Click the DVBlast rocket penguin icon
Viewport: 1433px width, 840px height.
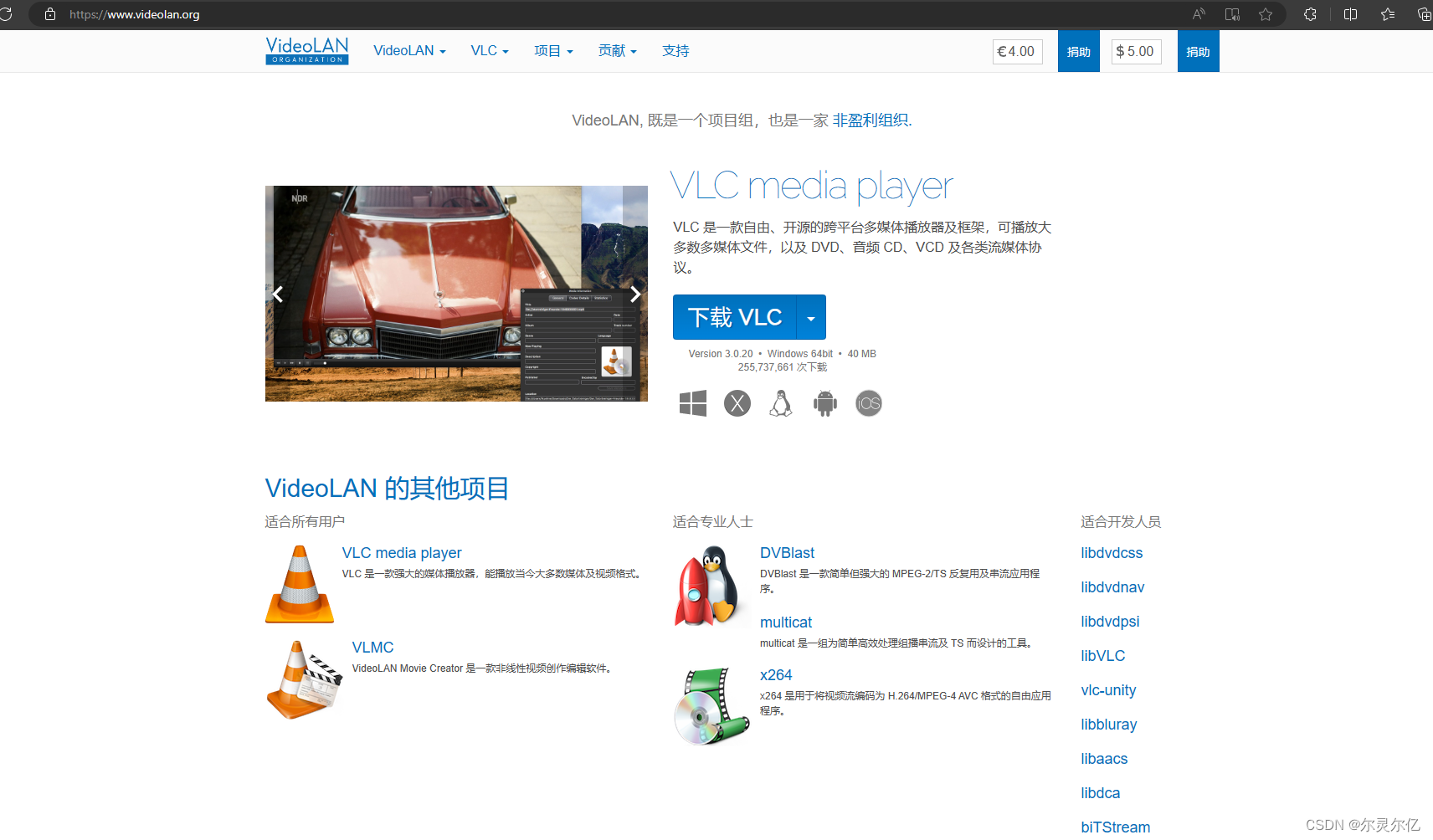click(x=708, y=586)
